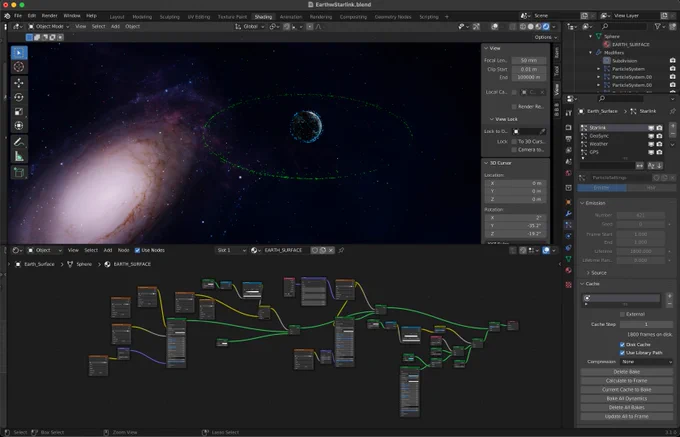Screen dimensions: 680x437
Task: Toggle X-ray in viewport header
Action: pyautogui.click(x=513, y=26)
